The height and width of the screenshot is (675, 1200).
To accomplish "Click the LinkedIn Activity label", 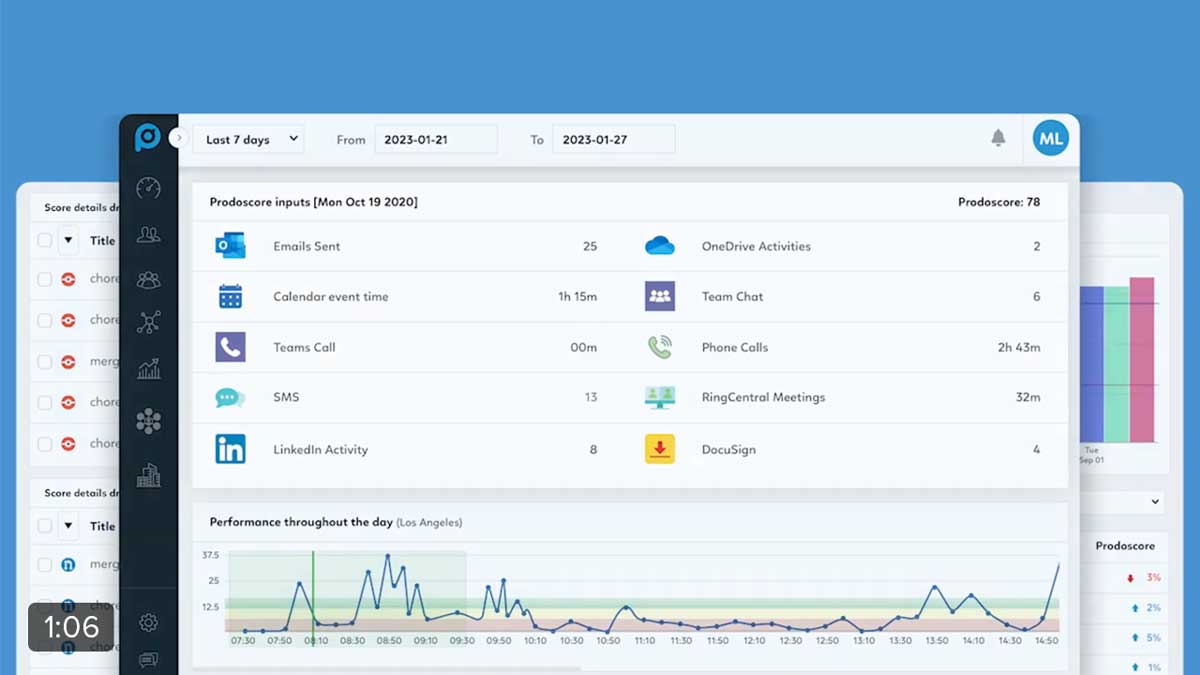I will [320, 449].
